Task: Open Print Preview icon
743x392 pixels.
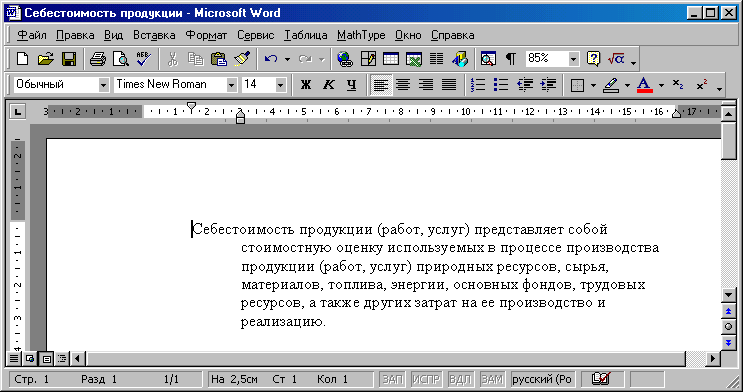Action: (121, 59)
